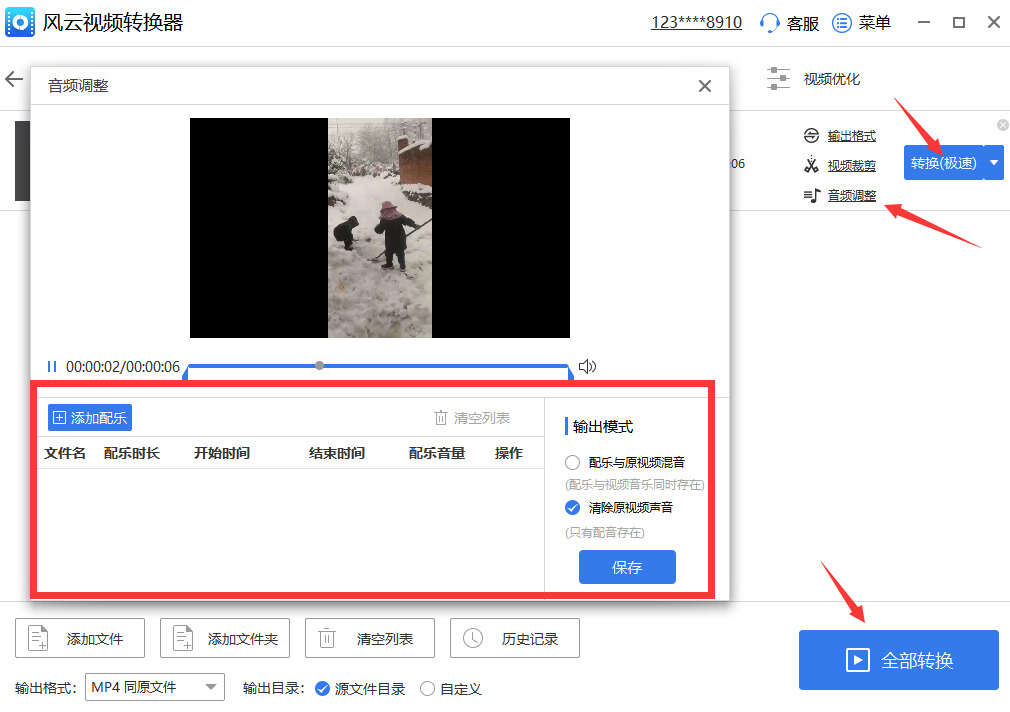
Task: Click the file icon in 添加文件夹 button
Action: [x=183, y=639]
